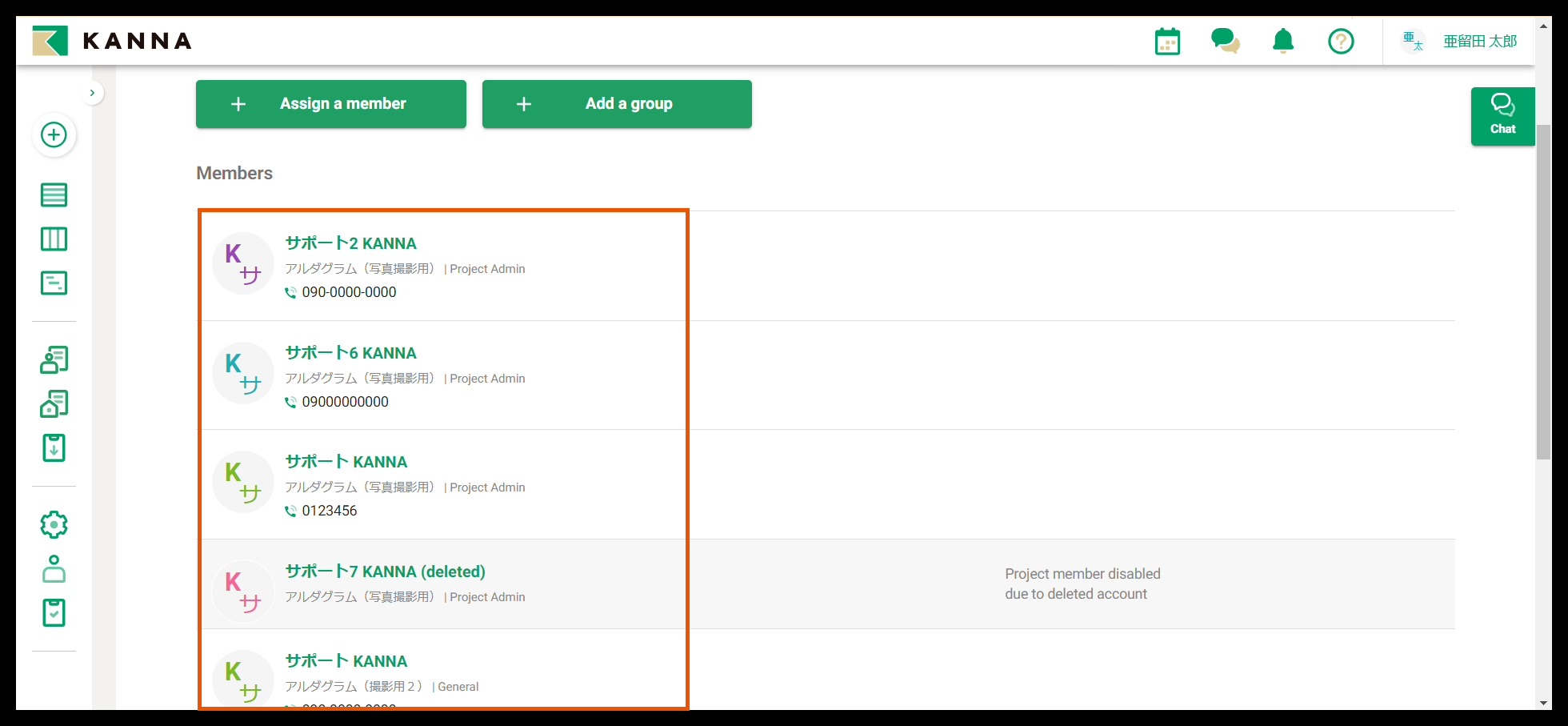Open the list view sidebar icon
The height and width of the screenshot is (726, 1568).
pos(54,195)
